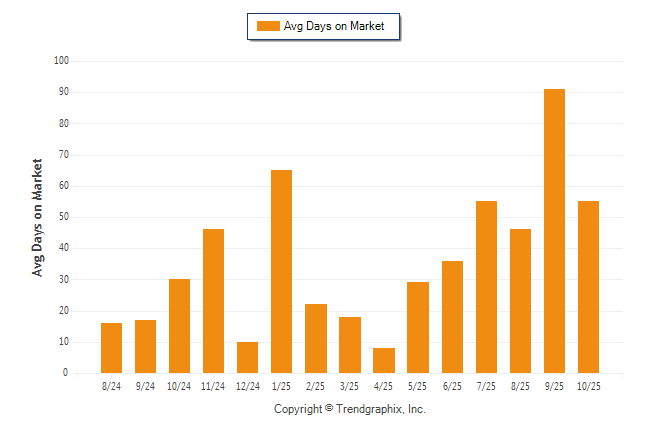This screenshot has width=646, height=434.
Task: Select the 10/25 bar in chart
Action: 588,287
